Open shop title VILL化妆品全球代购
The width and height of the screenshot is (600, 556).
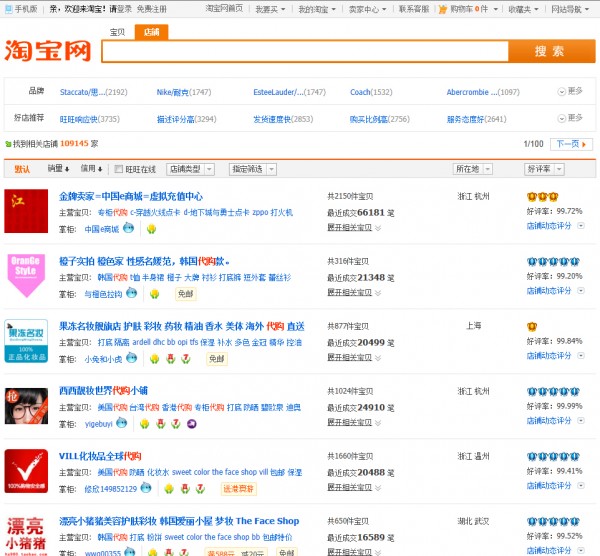[100, 456]
